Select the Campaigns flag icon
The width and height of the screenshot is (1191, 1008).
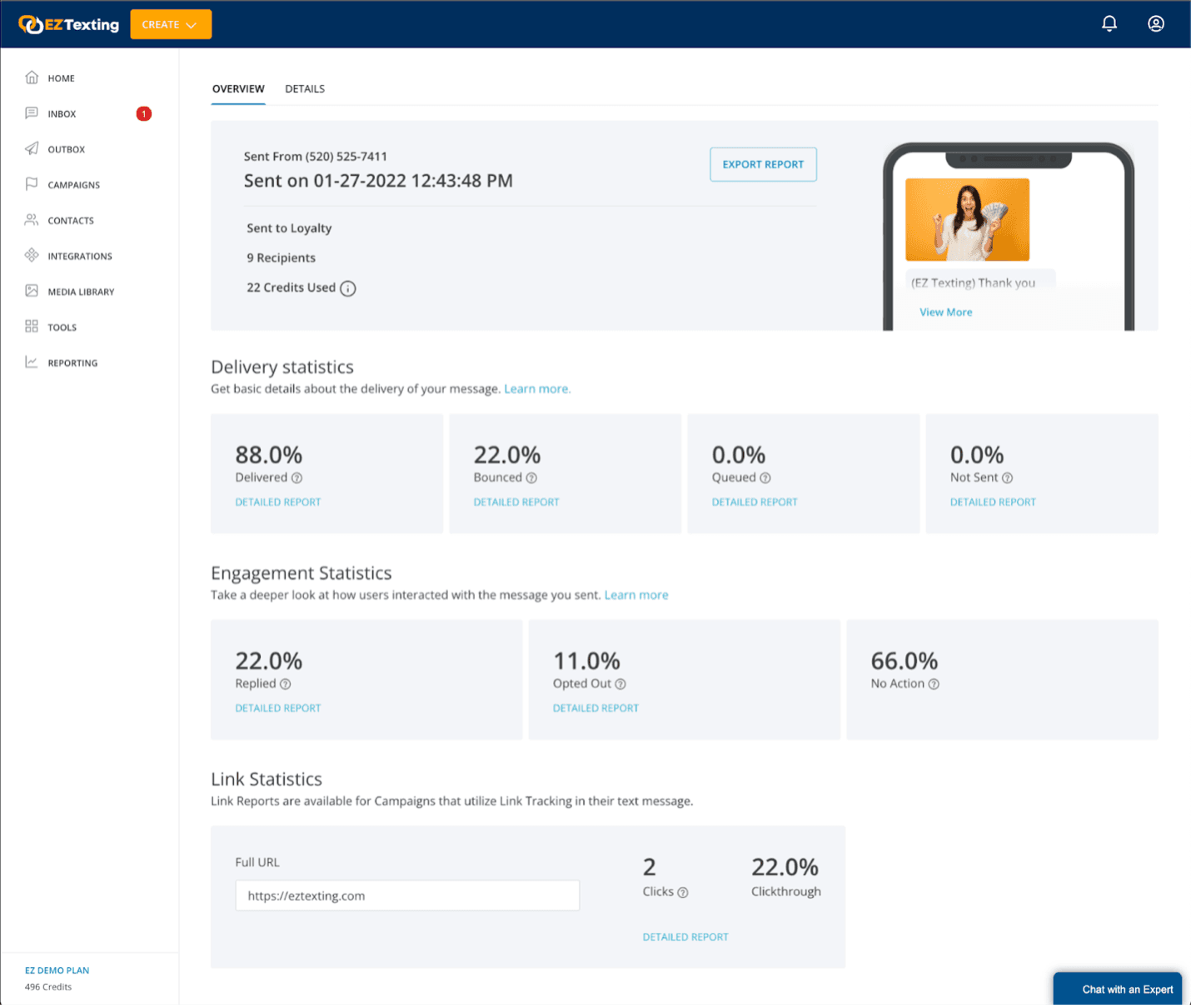click(32, 184)
